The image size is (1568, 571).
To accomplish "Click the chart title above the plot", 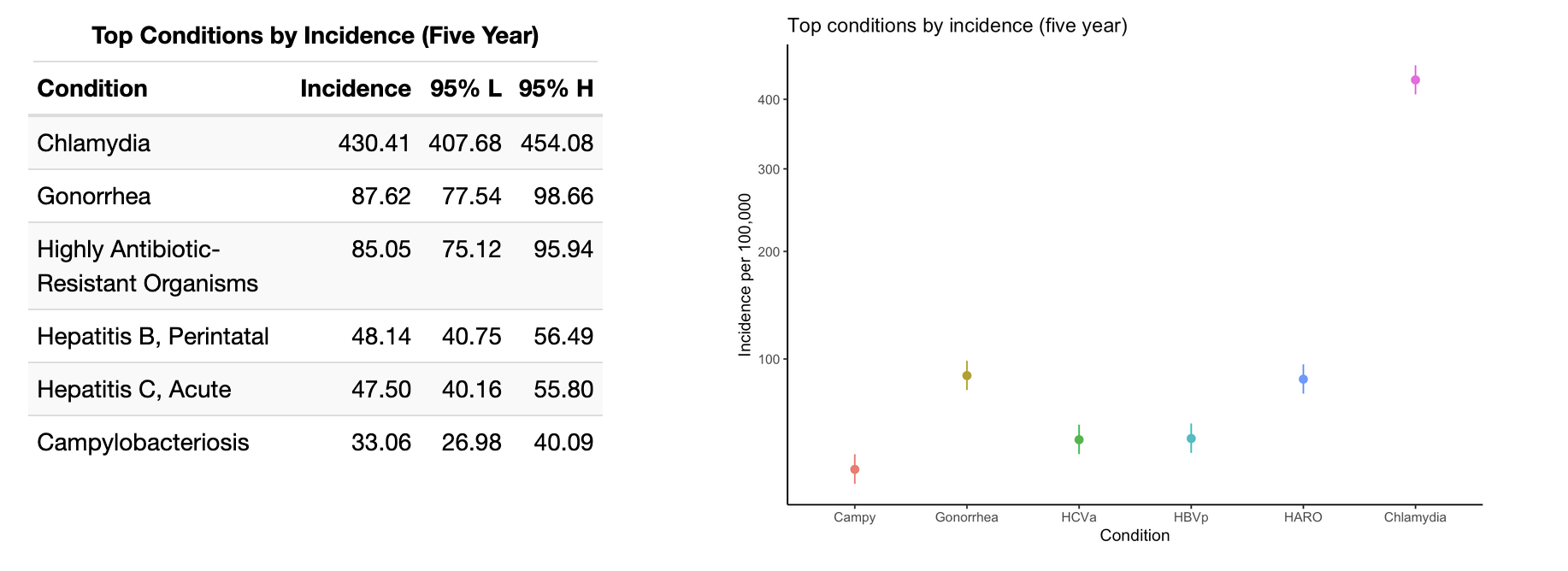I will (957, 26).
